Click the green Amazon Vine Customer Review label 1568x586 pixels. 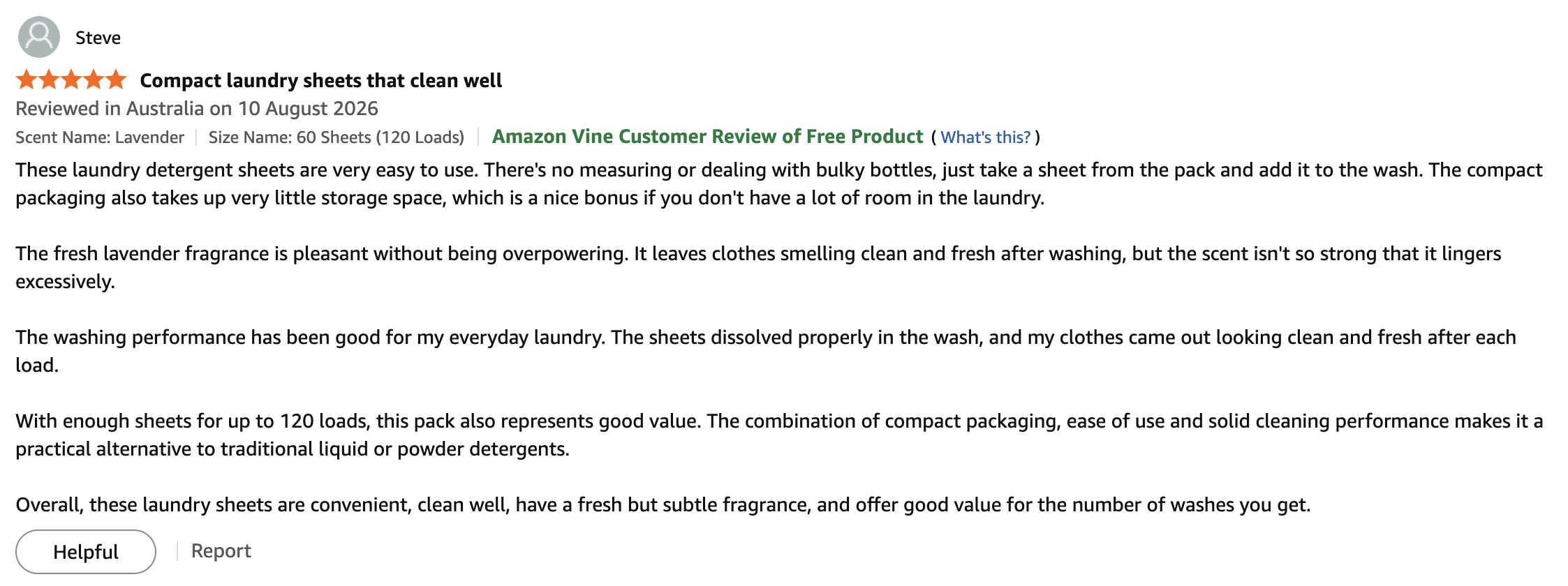[x=708, y=137]
